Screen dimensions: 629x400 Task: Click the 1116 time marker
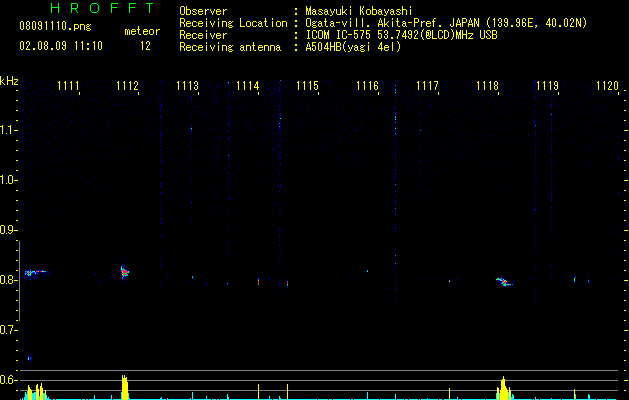[367, 86]
